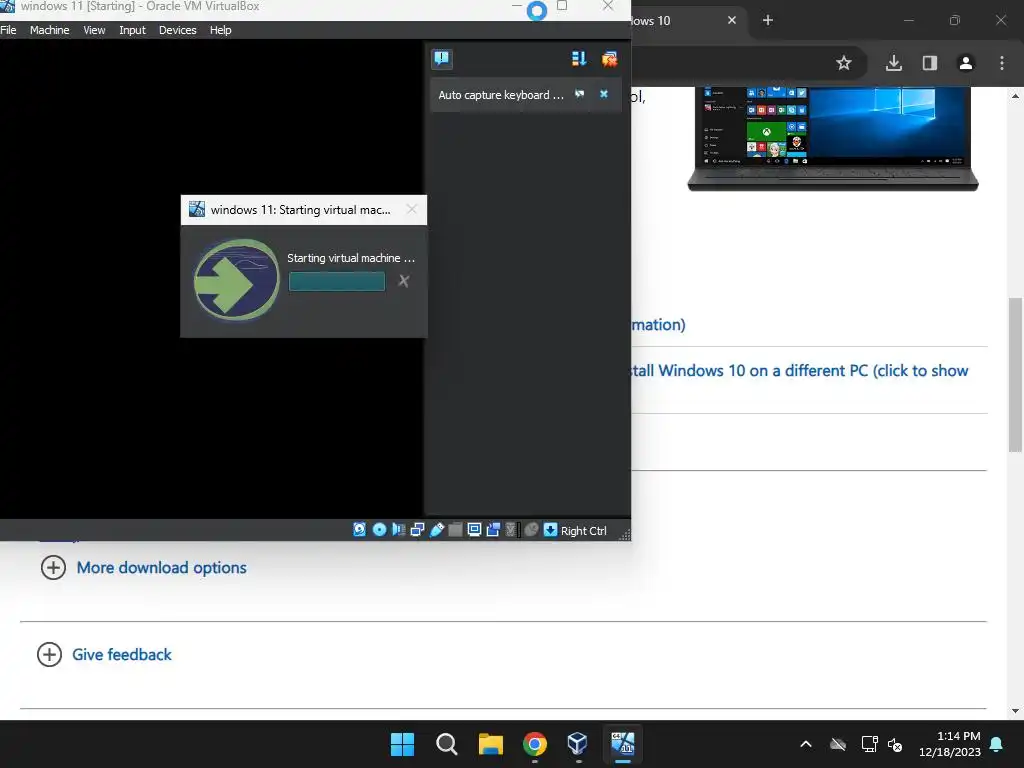The height and width of the screenshot is (768, 1024).
Task: Open Windows taskbar search
Action: tap(447, 744)
